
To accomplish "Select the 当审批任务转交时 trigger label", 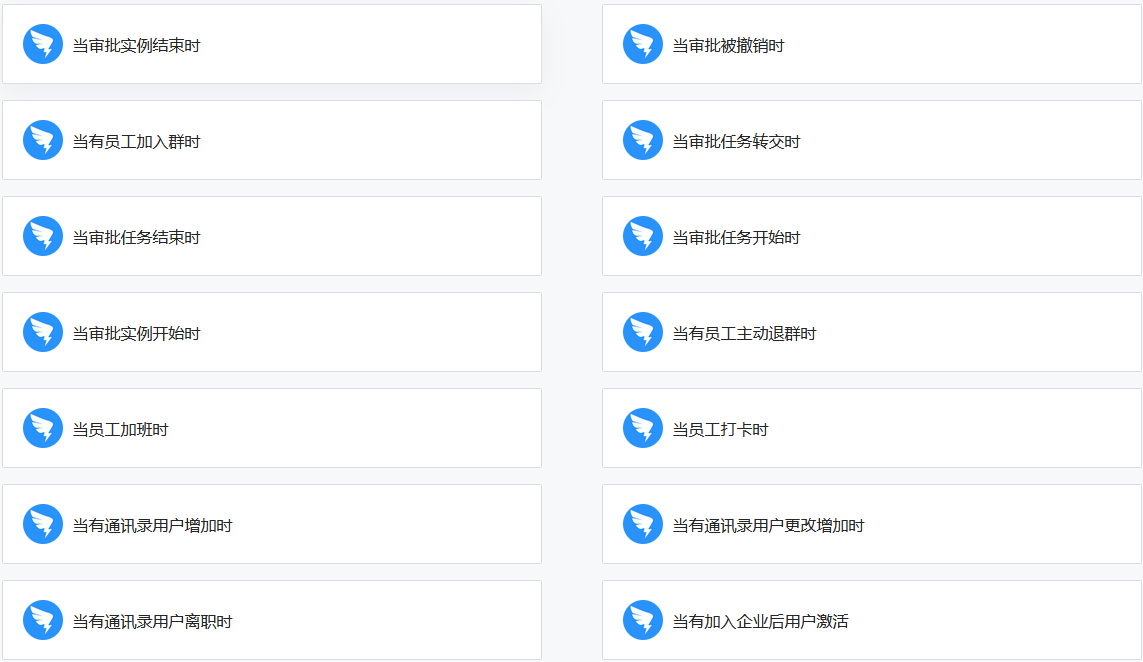I will pyautogui.click(x=736, y=142).
